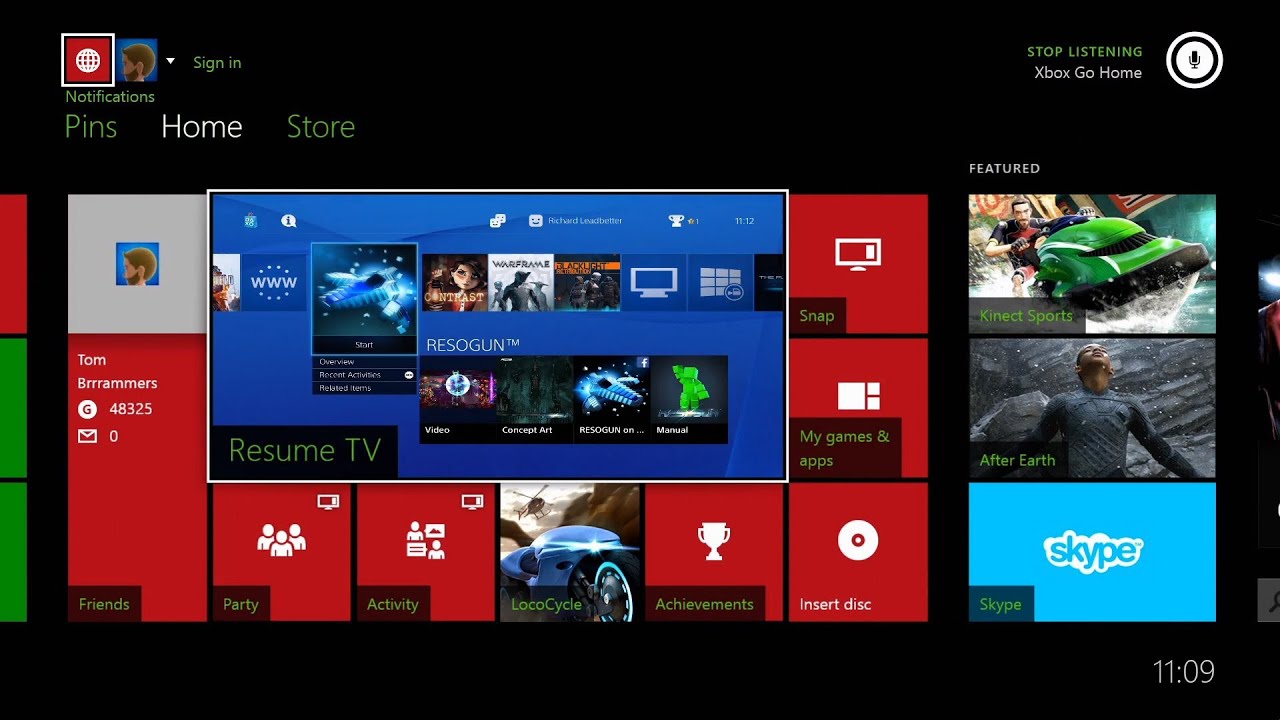The width and height of the screenshot is (1280, 720).
Task: Click the STOP LISTENING label
Action: tap(1085, 52)
